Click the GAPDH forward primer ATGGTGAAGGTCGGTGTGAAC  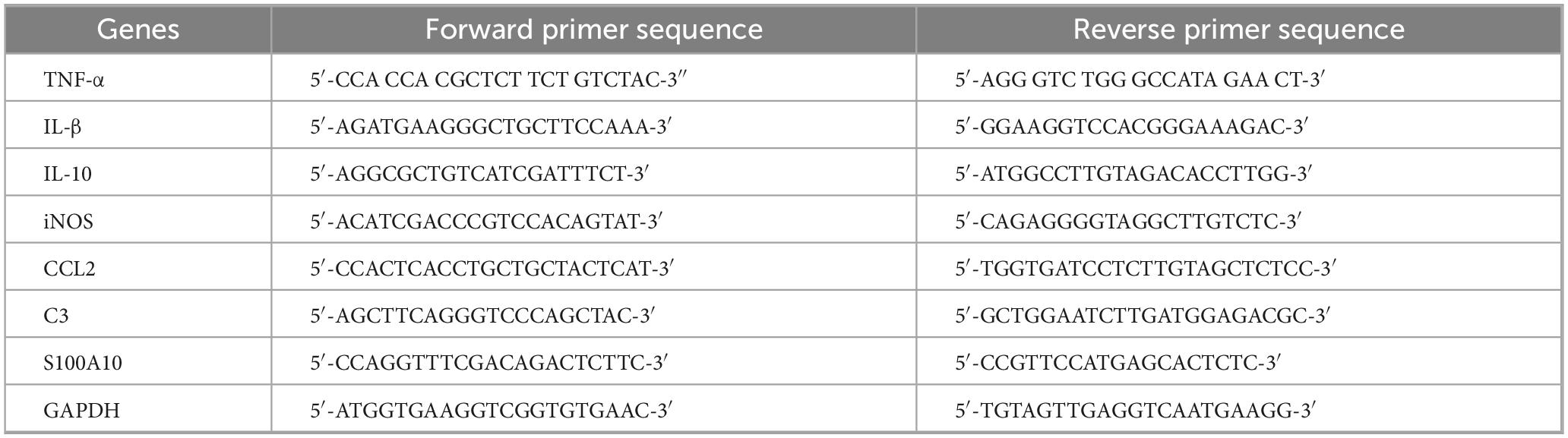click(x=491, y=411)
